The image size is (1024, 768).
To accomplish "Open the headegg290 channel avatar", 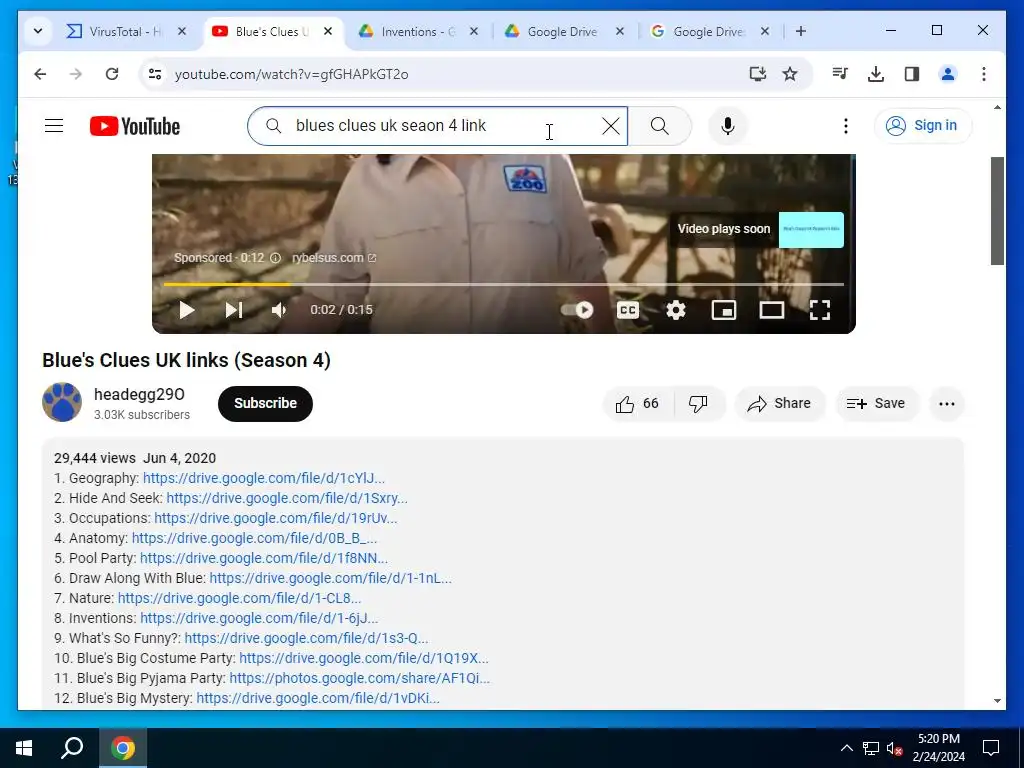I will 62,402.
